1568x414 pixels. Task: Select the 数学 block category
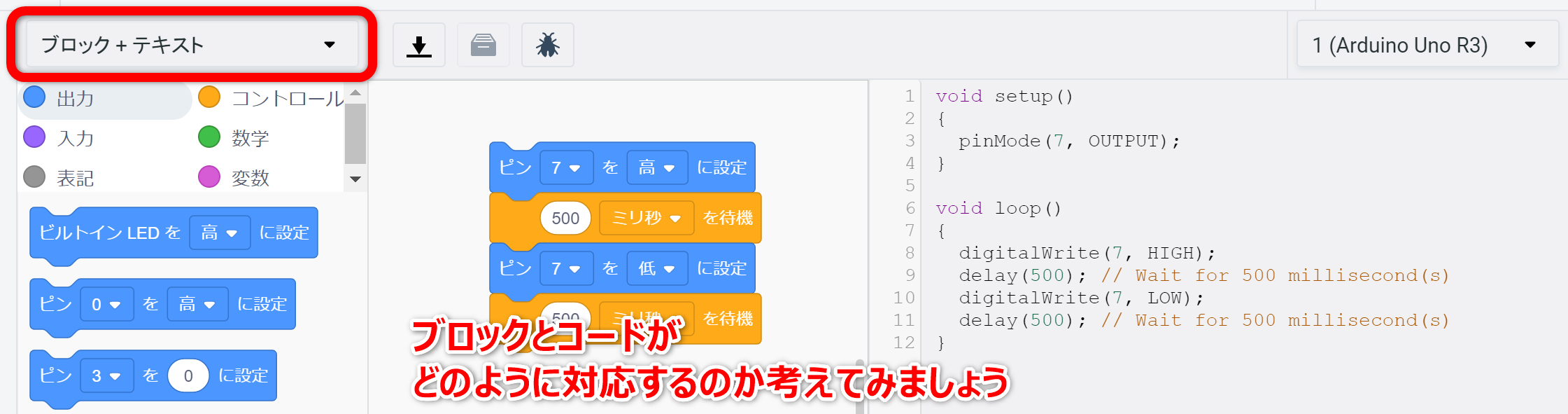(x=234, y=138)
